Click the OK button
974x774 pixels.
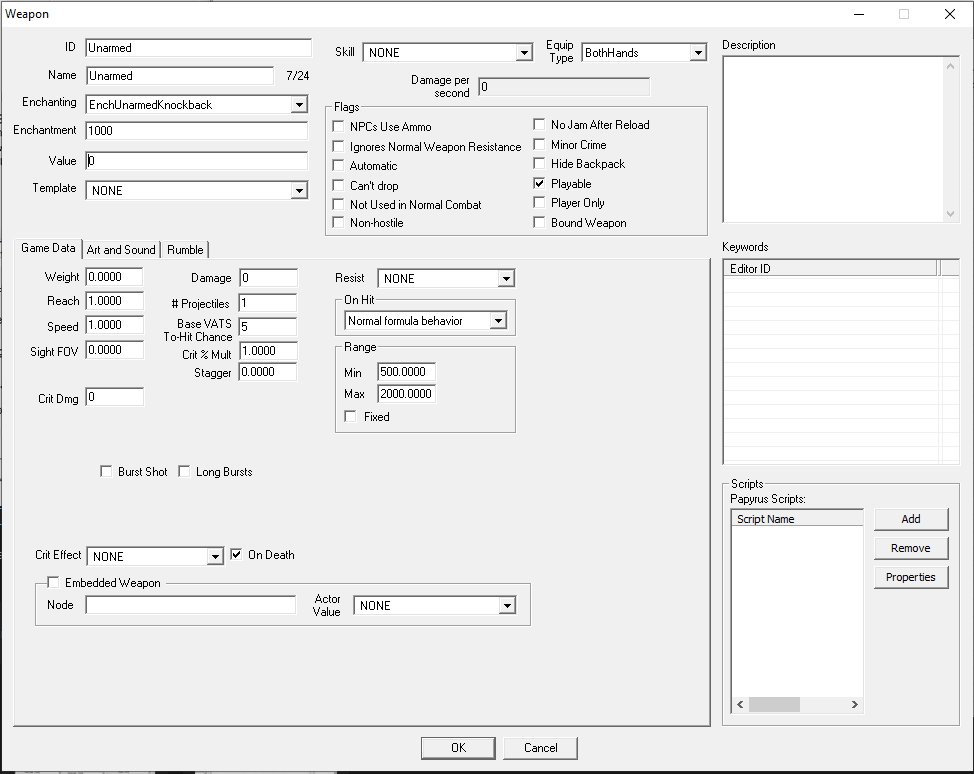458,748
